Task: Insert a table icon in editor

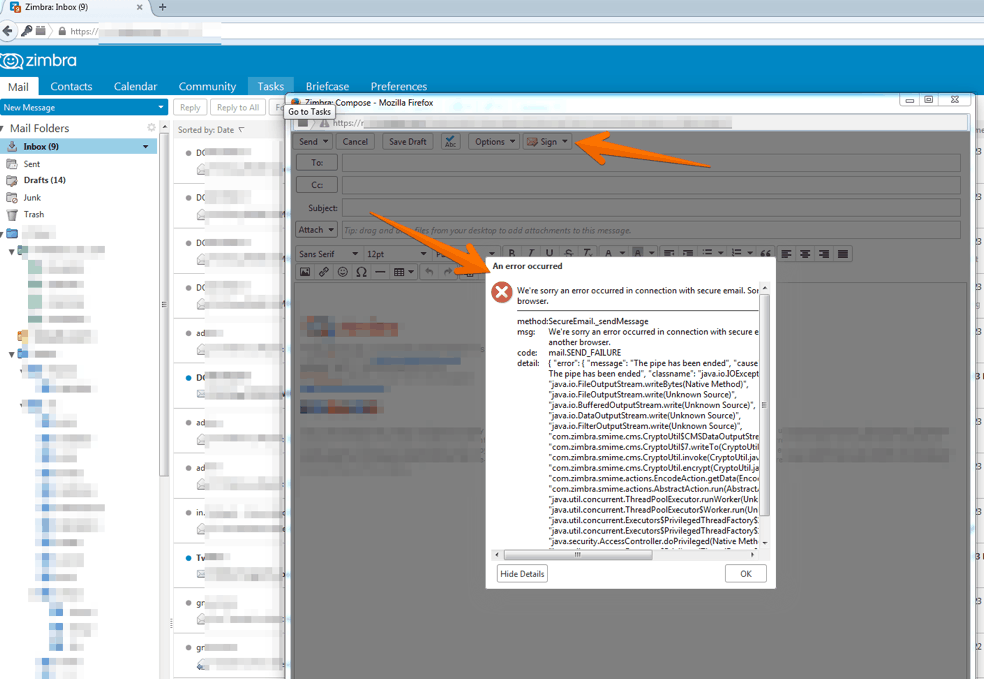Action: pyautogui.click(x=398, y=272)
